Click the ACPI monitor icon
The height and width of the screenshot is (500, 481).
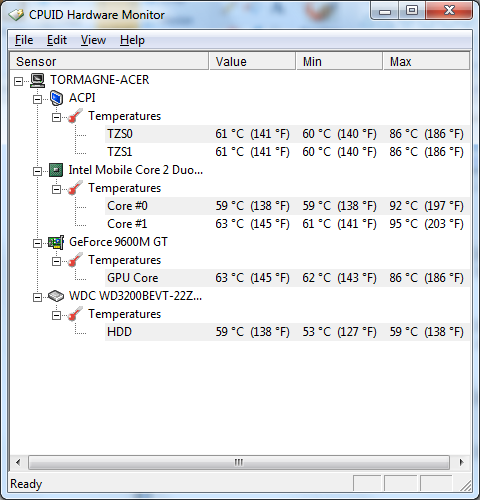(56, 98)
